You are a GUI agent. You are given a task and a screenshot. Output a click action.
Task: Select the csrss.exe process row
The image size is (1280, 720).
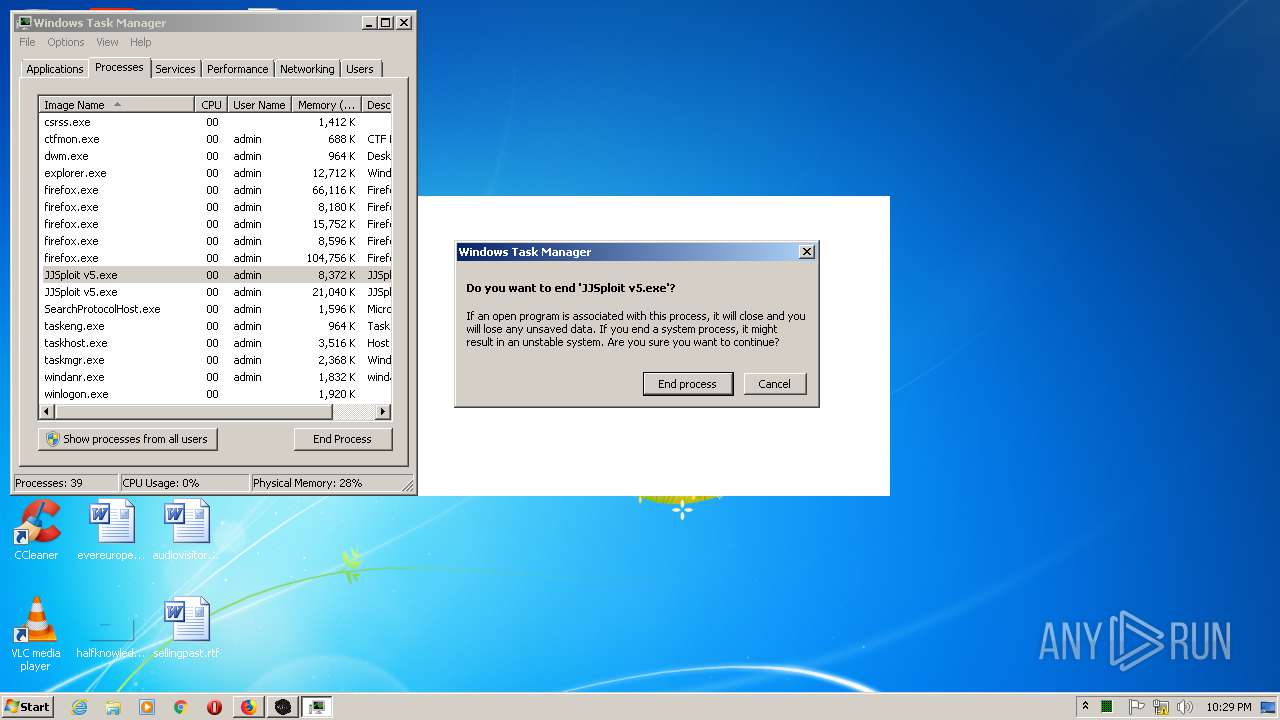coord(215,122)
